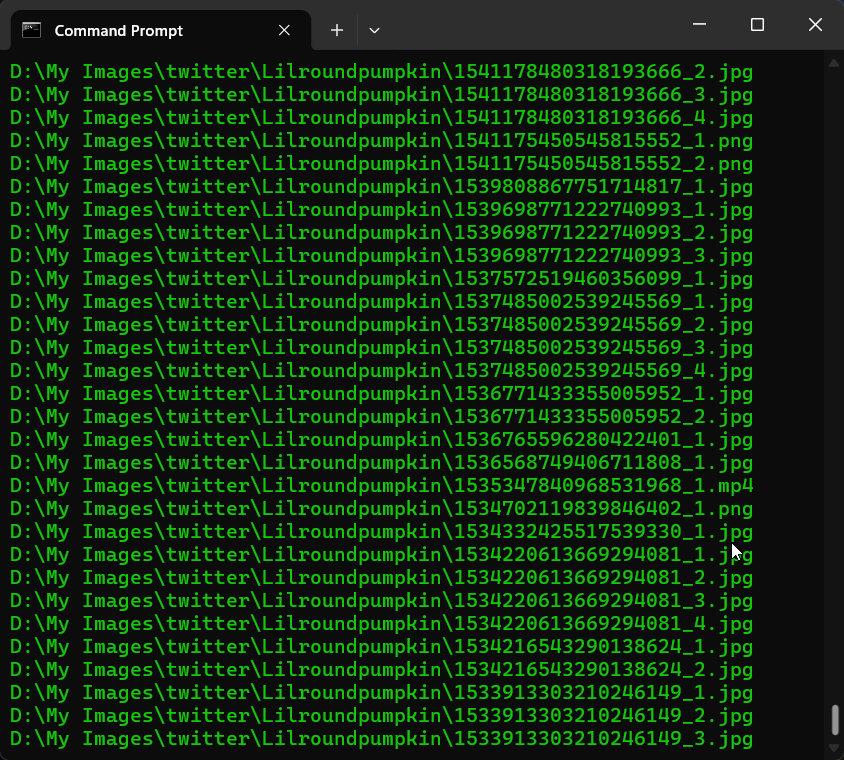Click the scrollbar down arrow
Image resolution: width=844 pixels, height=760 pixels.
point(834,749)
